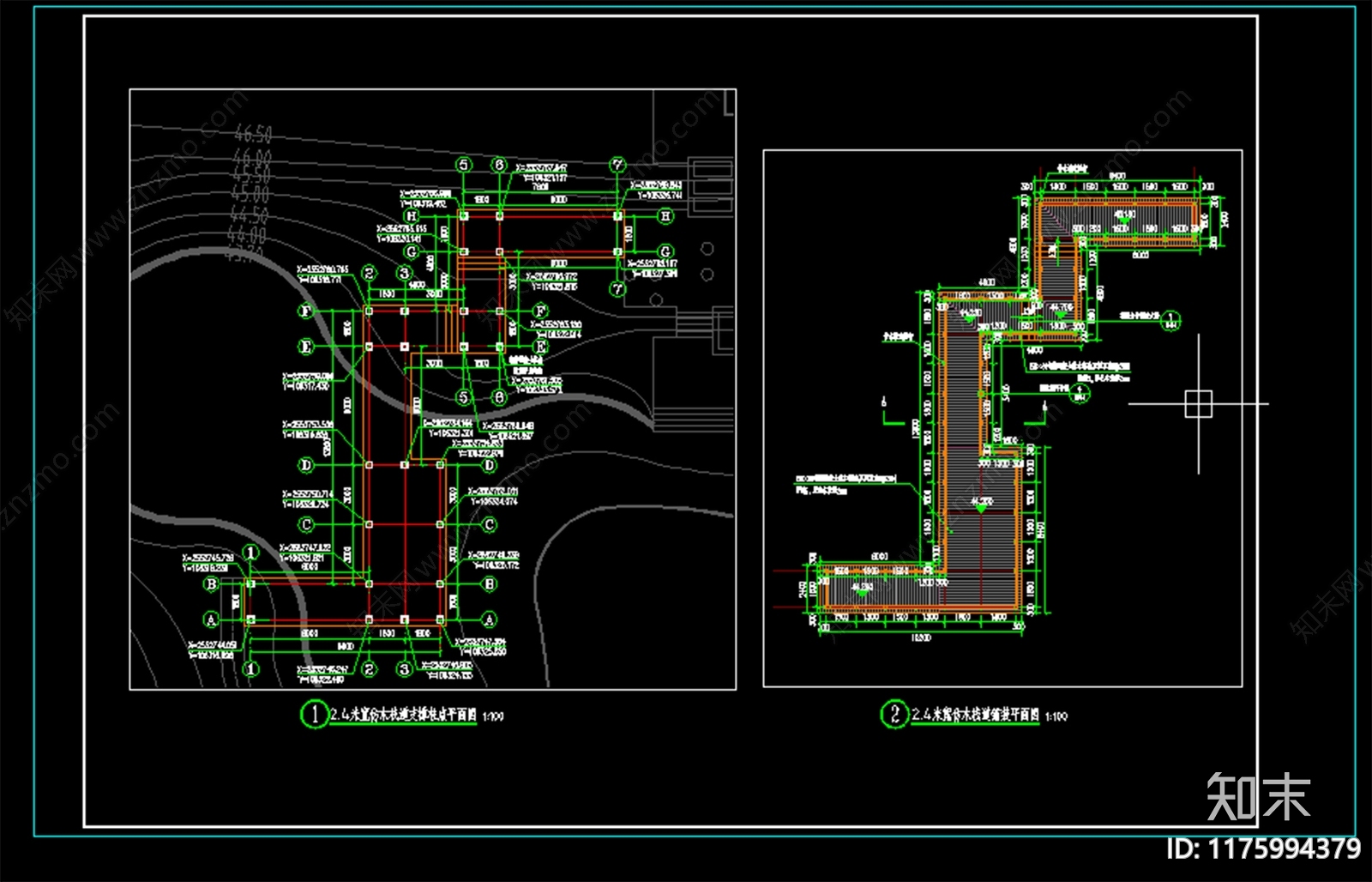Select axis bubble C at the left end
This screenshot has height=882, width=1372.
(x=306, y=524)
